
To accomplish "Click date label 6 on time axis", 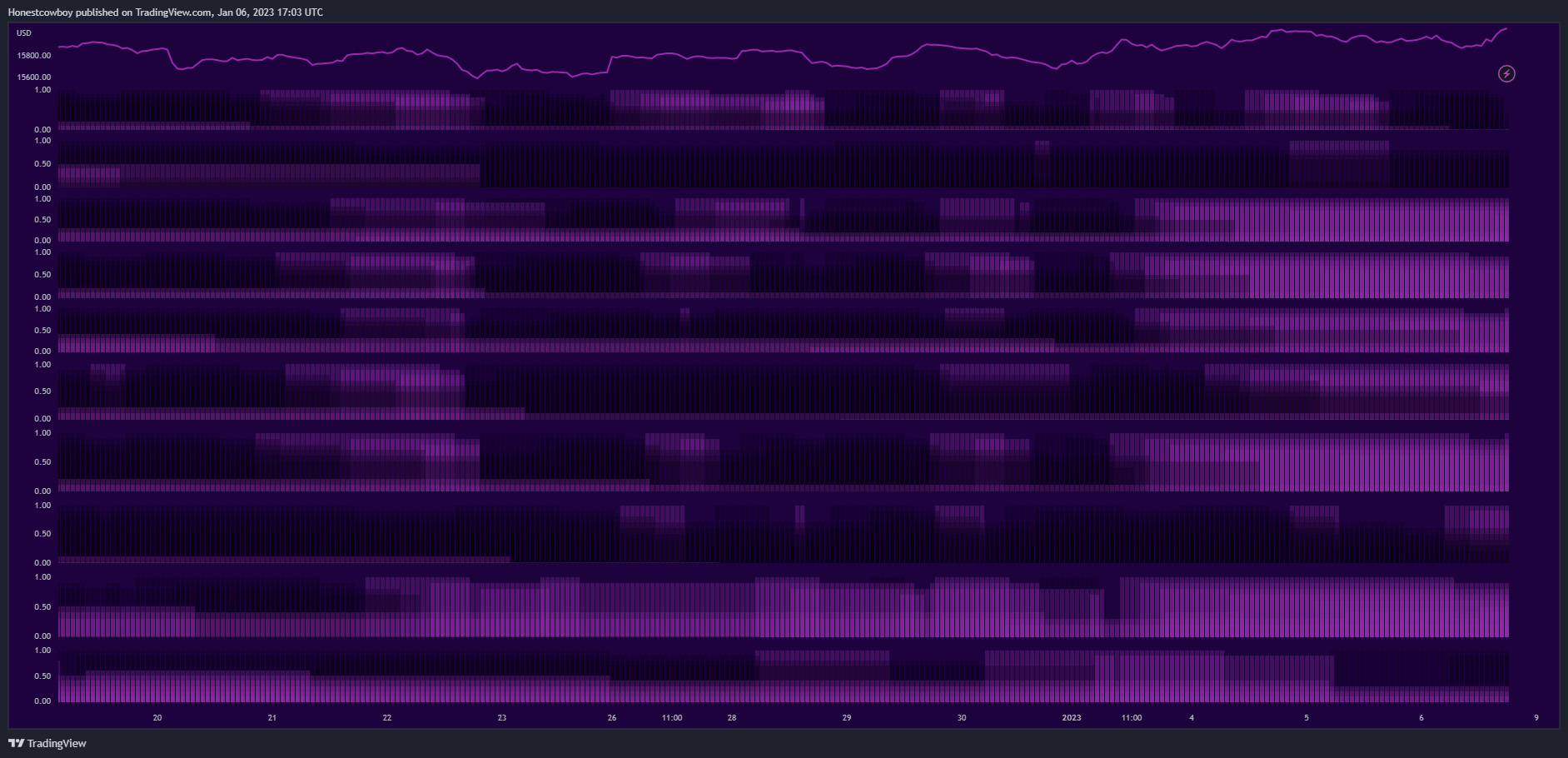I will pyautogui.click(x=1421, y=717).
